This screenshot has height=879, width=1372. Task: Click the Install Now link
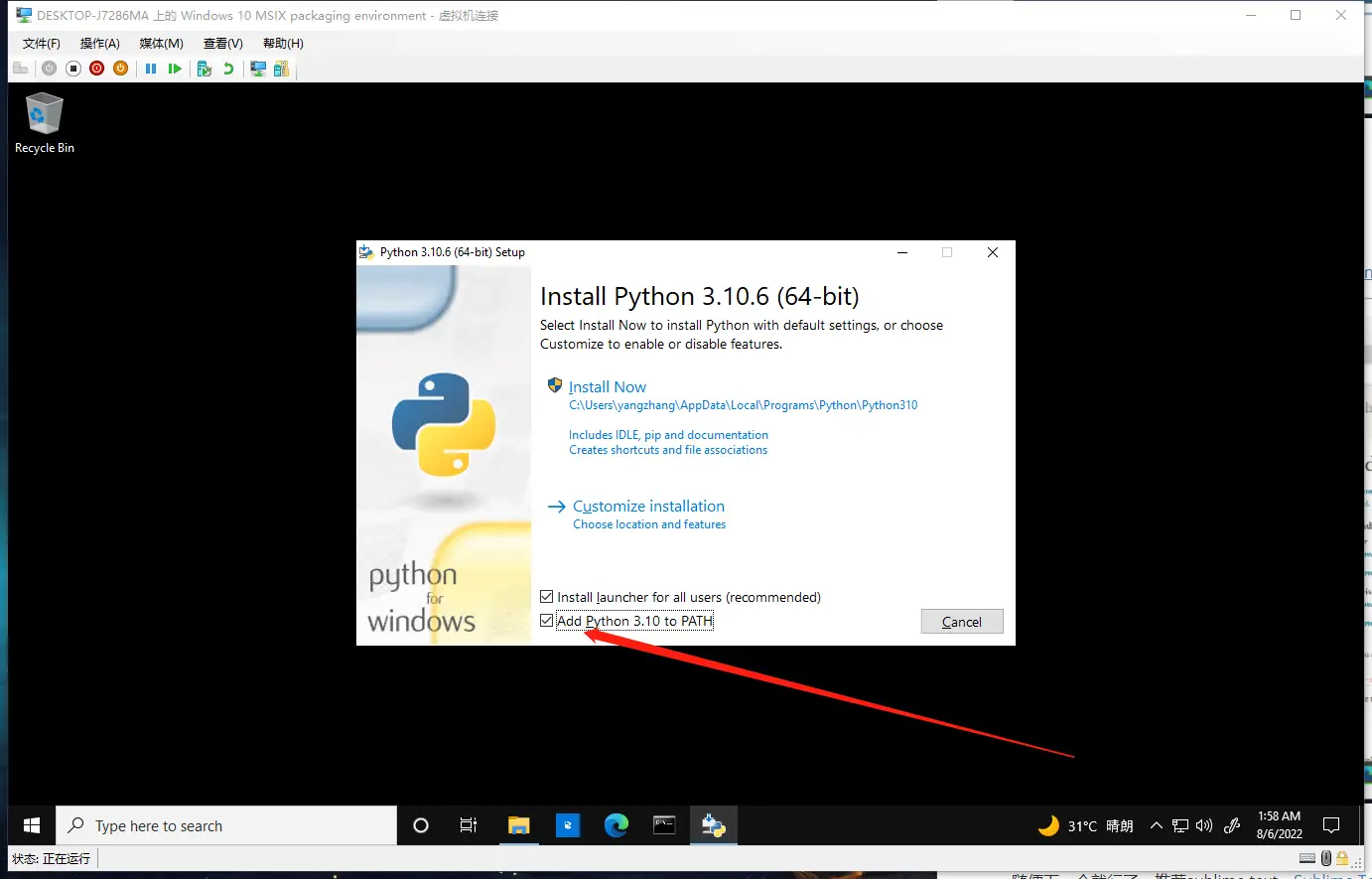[x=607, y=387]
